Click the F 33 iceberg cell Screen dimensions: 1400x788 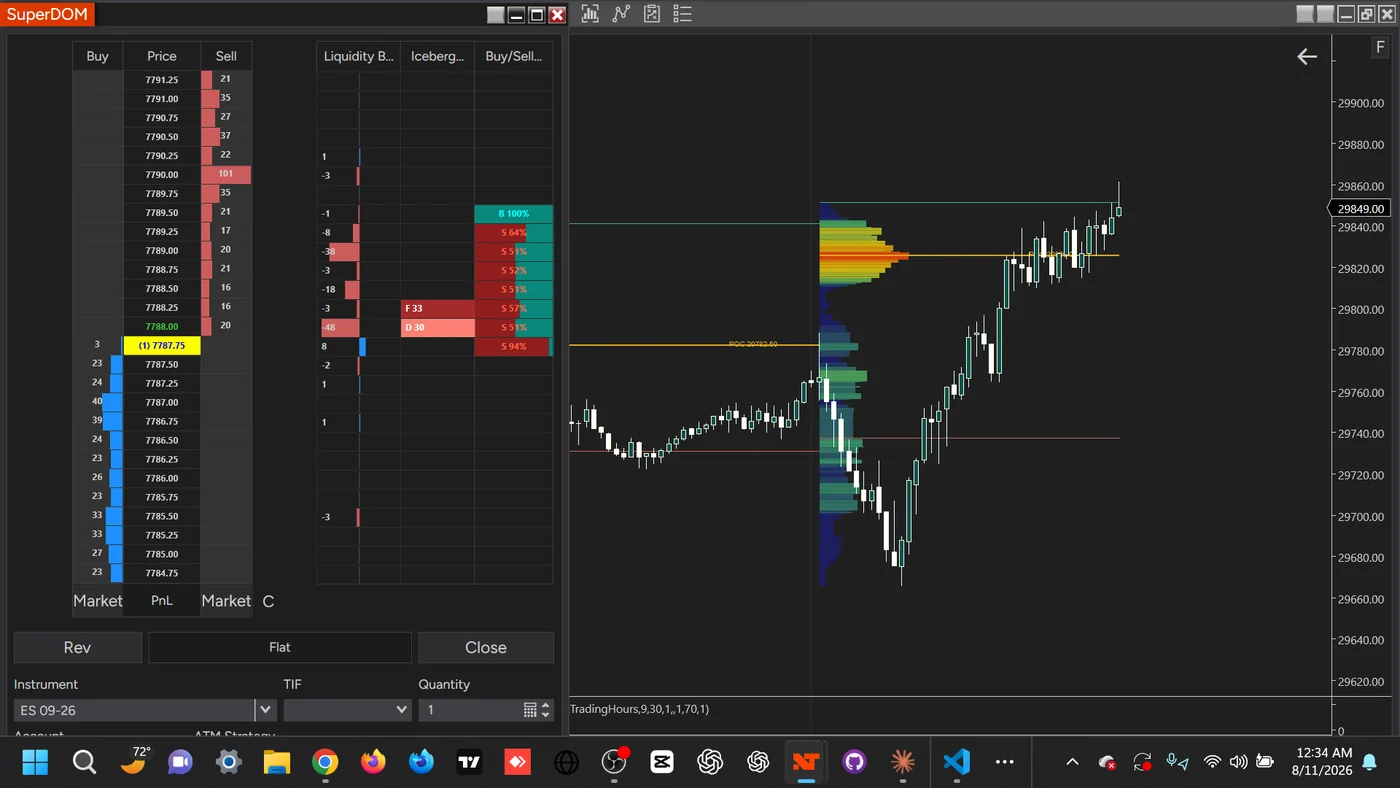(x=437, y=308)
